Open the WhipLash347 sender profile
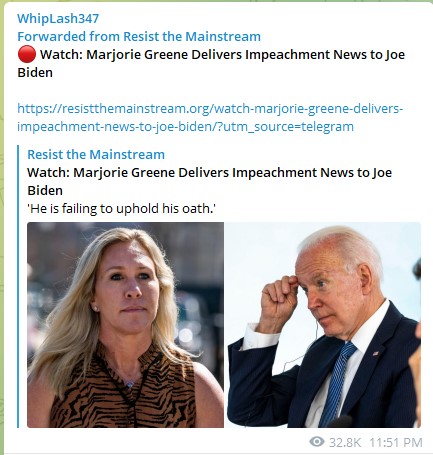Screen dimensions: 433x455 [58, 18]
